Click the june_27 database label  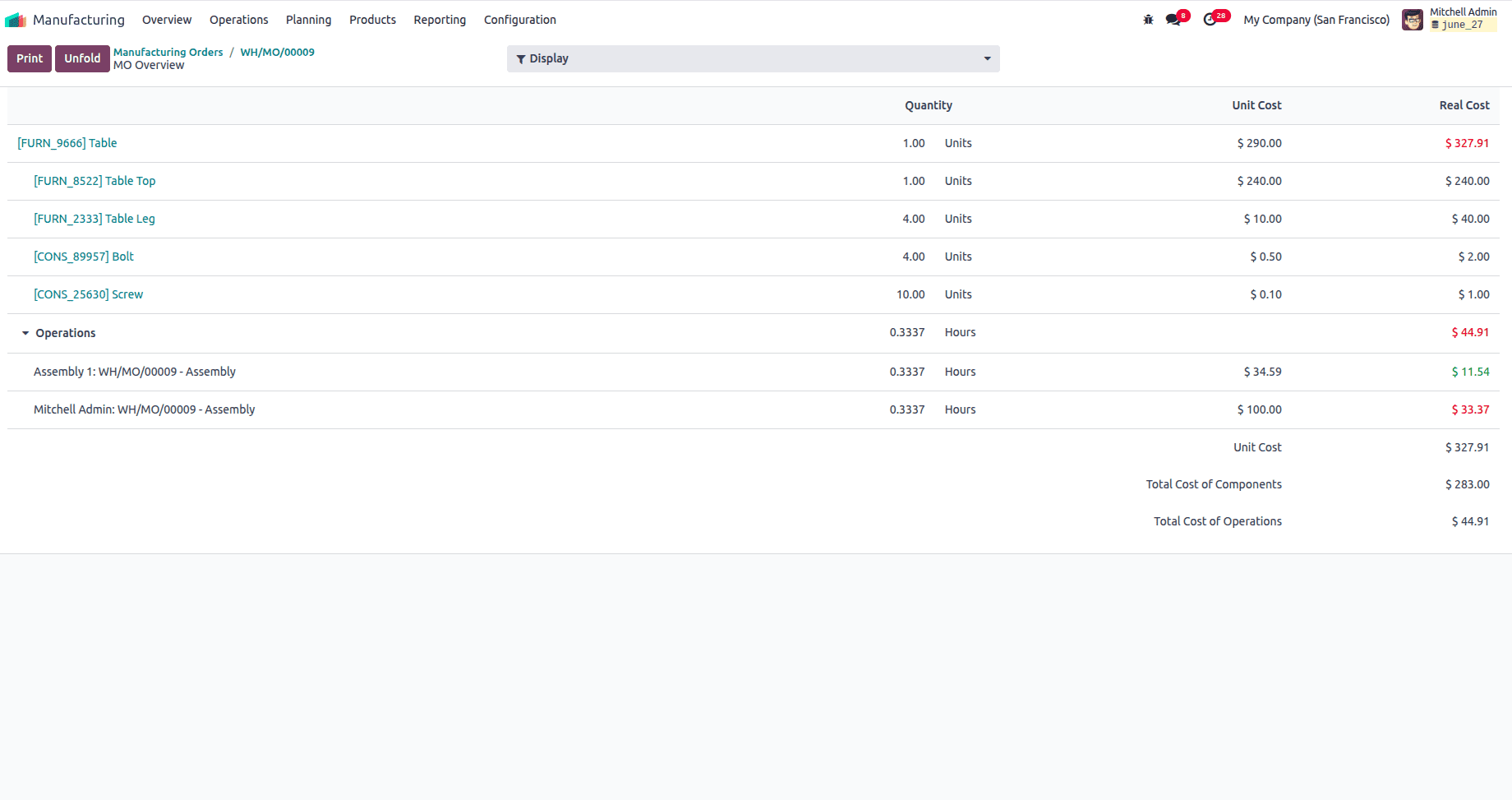coord(1462,25)
